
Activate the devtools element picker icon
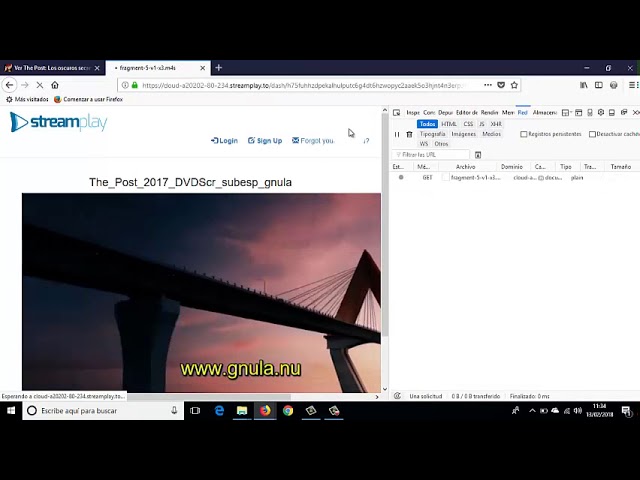(x=396, y=113)
